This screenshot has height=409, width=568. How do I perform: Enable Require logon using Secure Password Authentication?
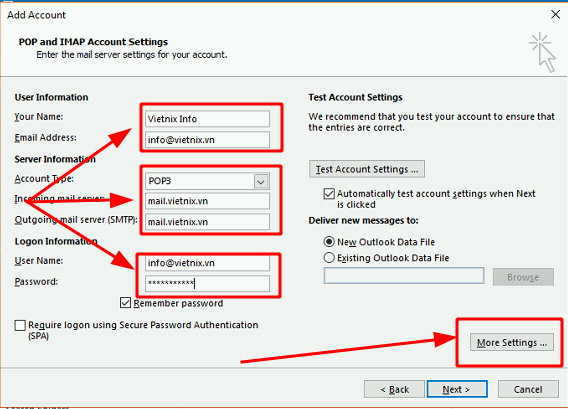point(20,325)
